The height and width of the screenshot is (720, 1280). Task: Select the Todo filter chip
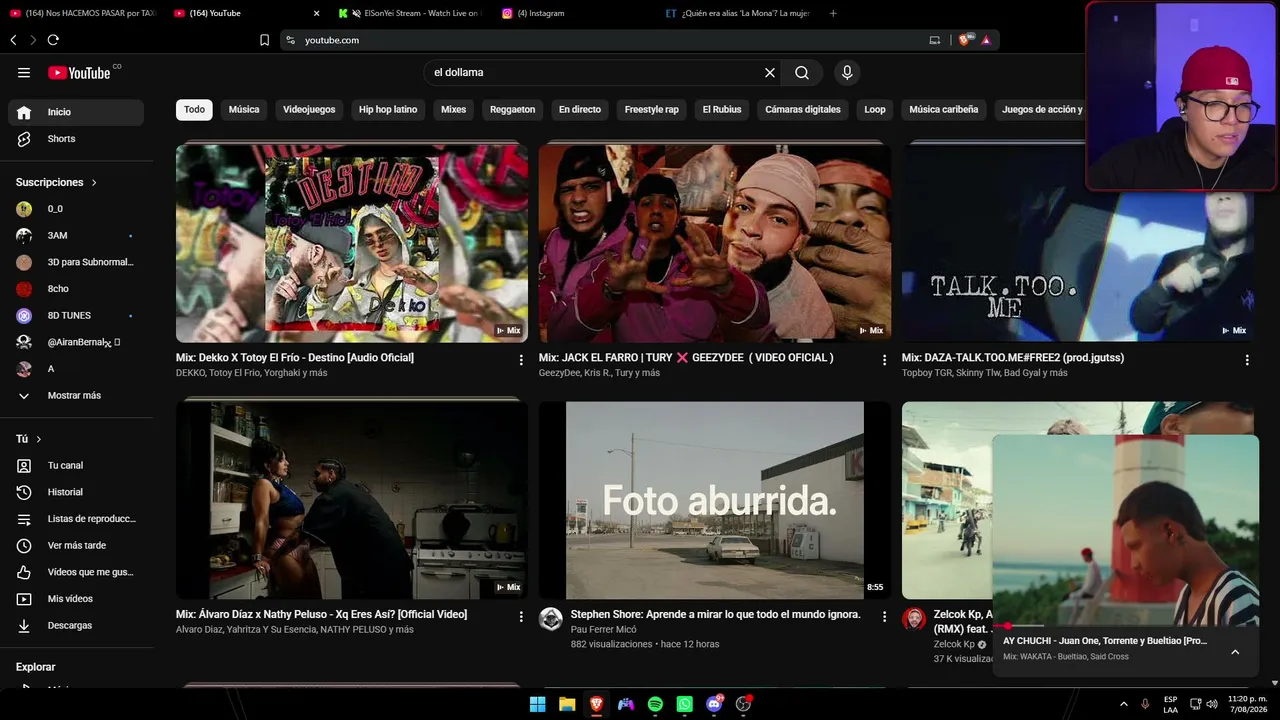click(194, 110)
